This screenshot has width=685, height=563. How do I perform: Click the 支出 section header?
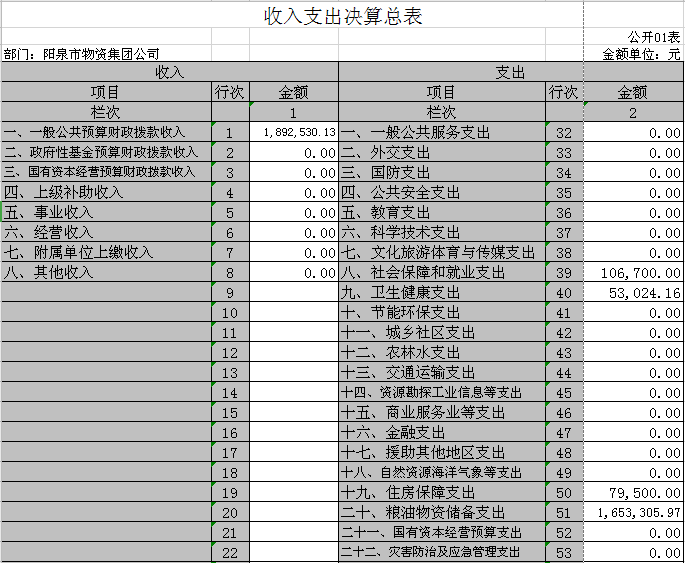pyautogui.click(x=511, y=73)
